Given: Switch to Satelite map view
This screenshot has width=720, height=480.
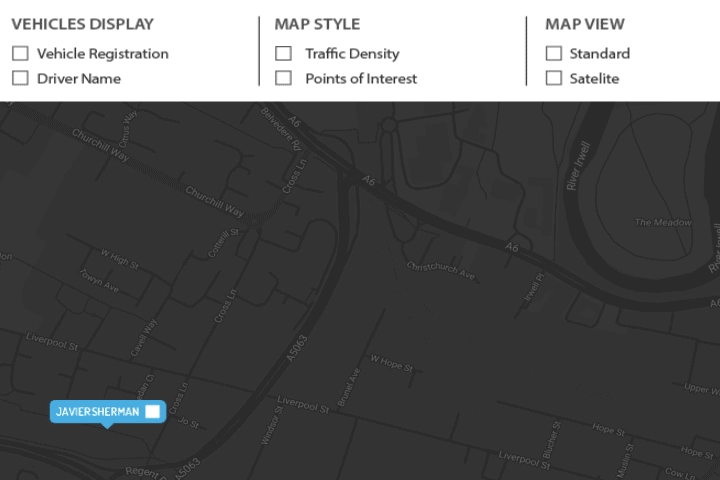Looking at the screenshot, I should pyautogui.click(x=553, y=79).
